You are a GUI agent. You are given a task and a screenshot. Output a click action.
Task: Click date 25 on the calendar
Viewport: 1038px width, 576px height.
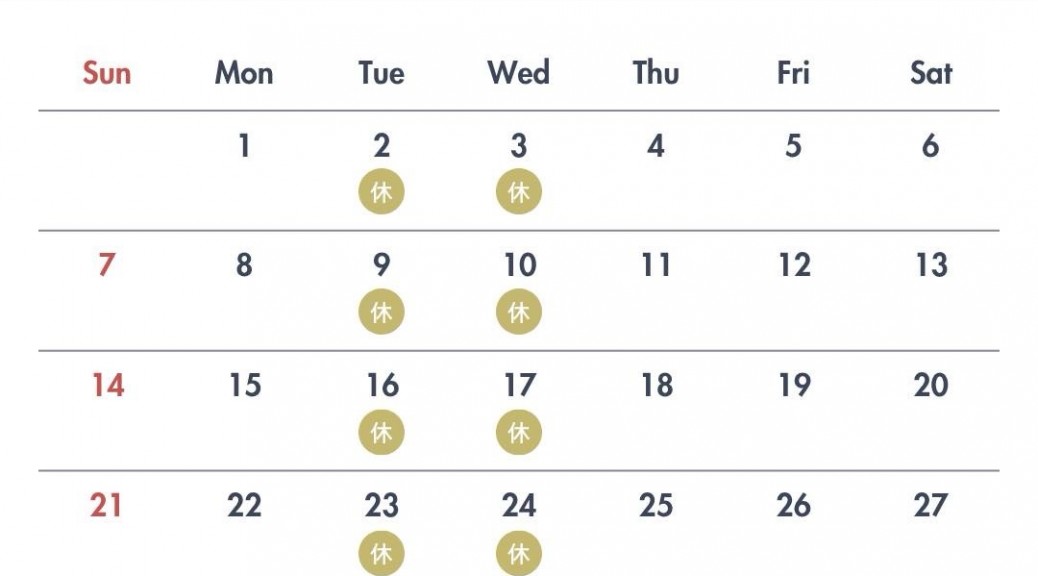(x=656, y=506)
